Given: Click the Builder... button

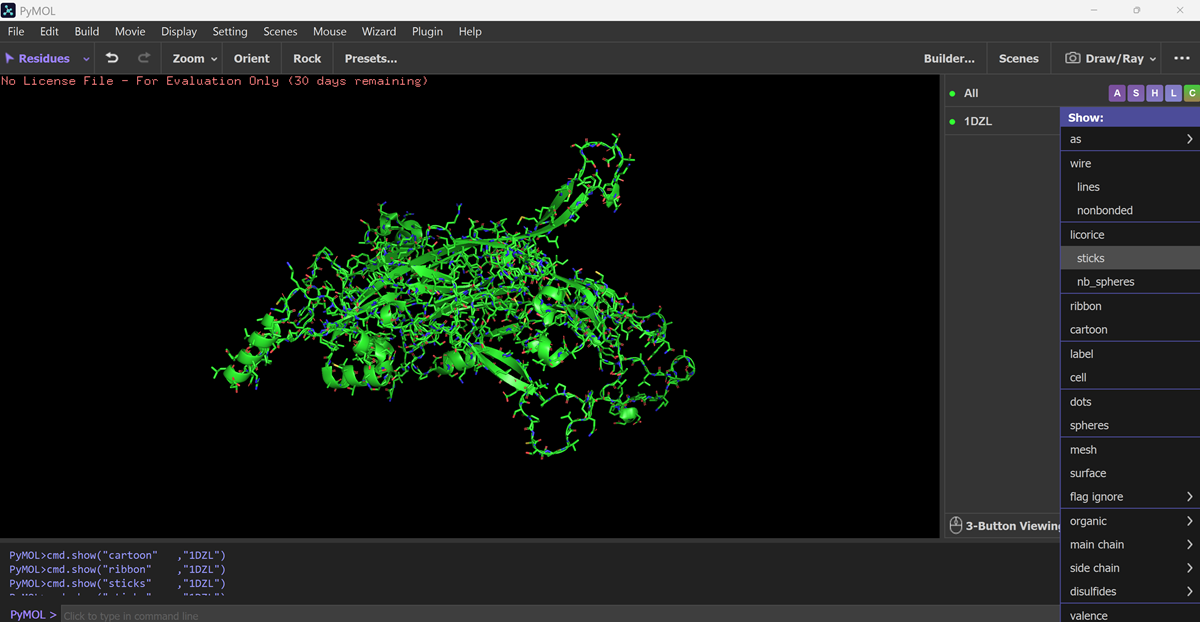Looking at the screenshot, I should pos(949,58).
